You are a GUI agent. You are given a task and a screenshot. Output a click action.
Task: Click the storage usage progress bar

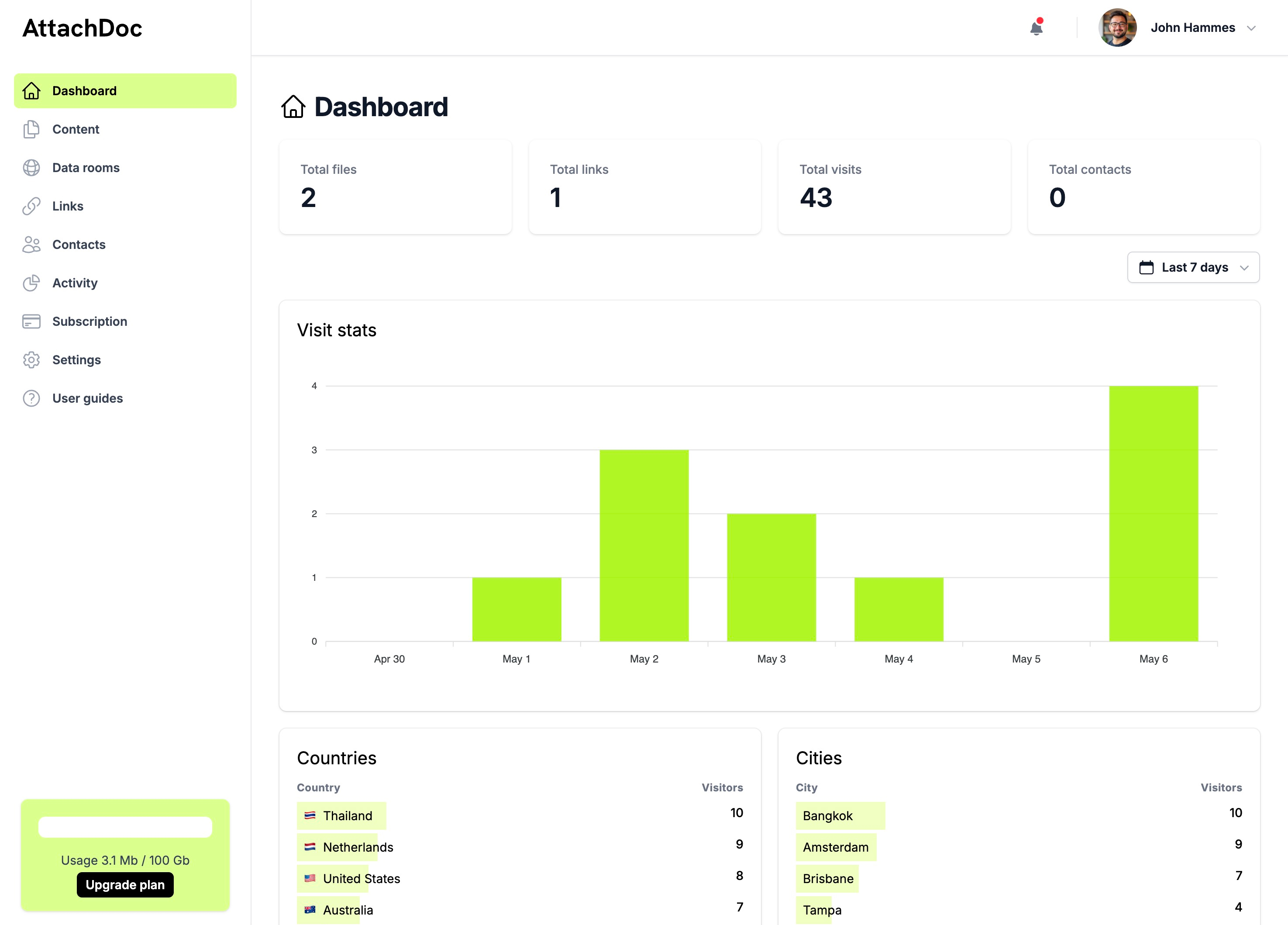coord(125,827)
